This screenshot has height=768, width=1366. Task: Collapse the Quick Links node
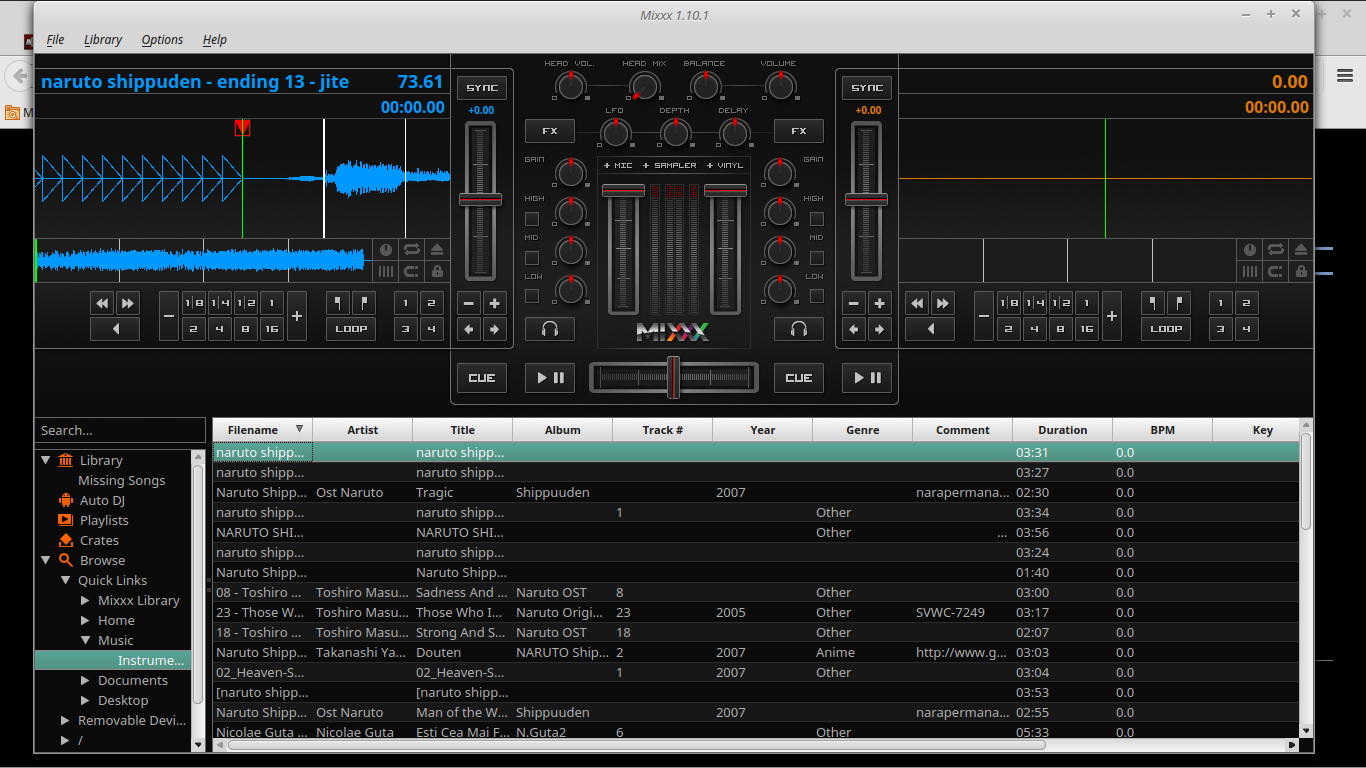(x=65, y=580)
